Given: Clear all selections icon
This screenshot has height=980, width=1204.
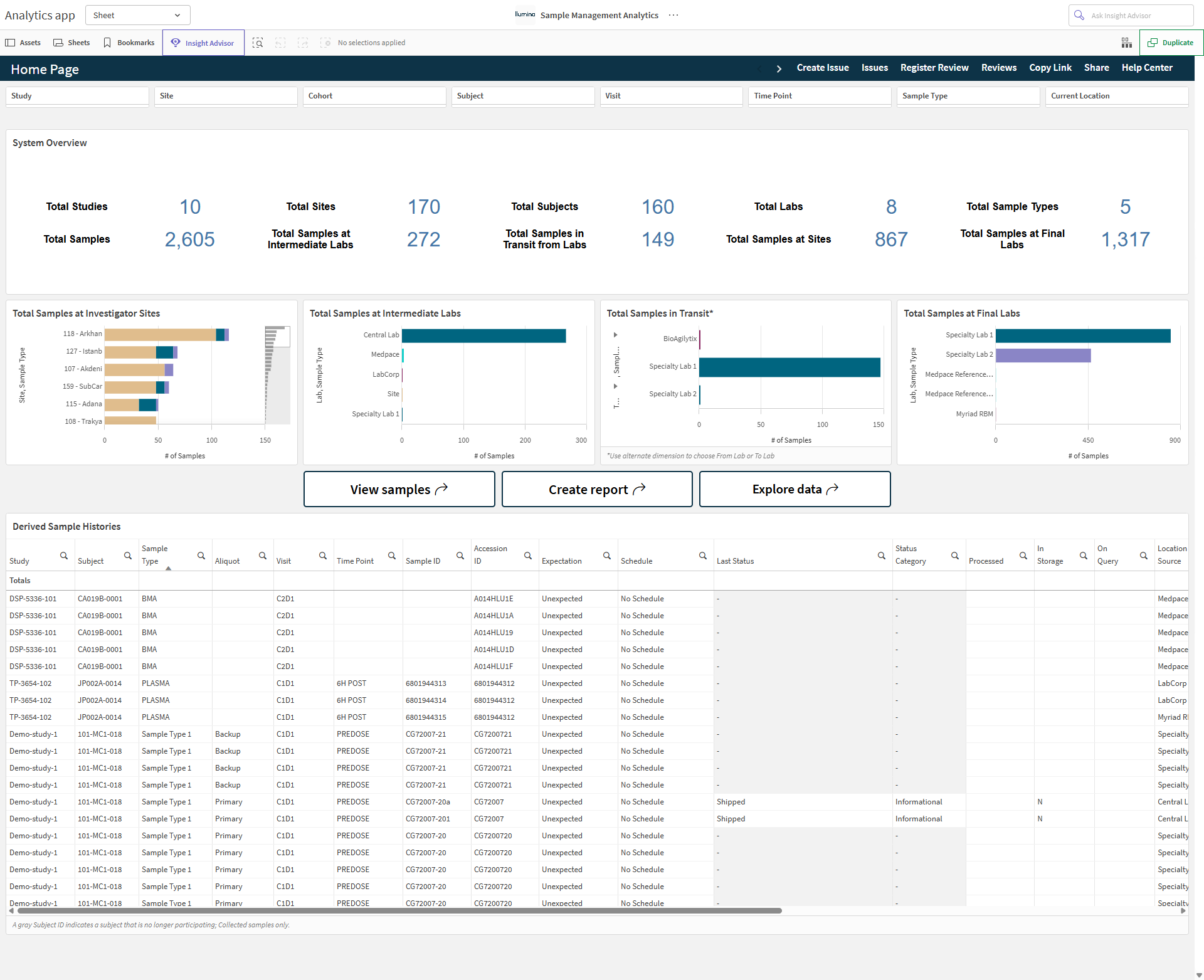Looking at the screenshot, I should (325, 43).
